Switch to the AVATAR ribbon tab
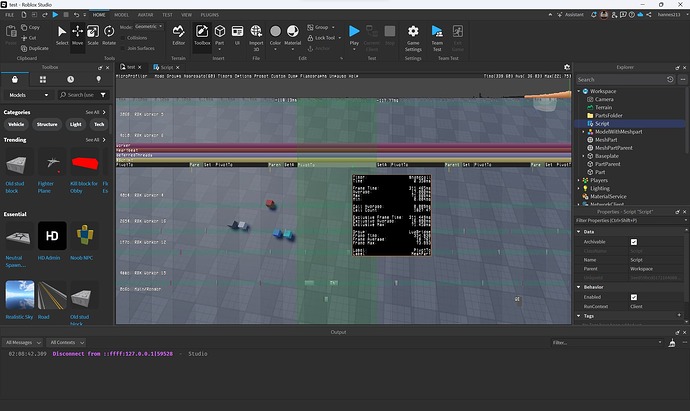Screen dimensions: 690x411 pyautogui.click(x=145, y=15)
